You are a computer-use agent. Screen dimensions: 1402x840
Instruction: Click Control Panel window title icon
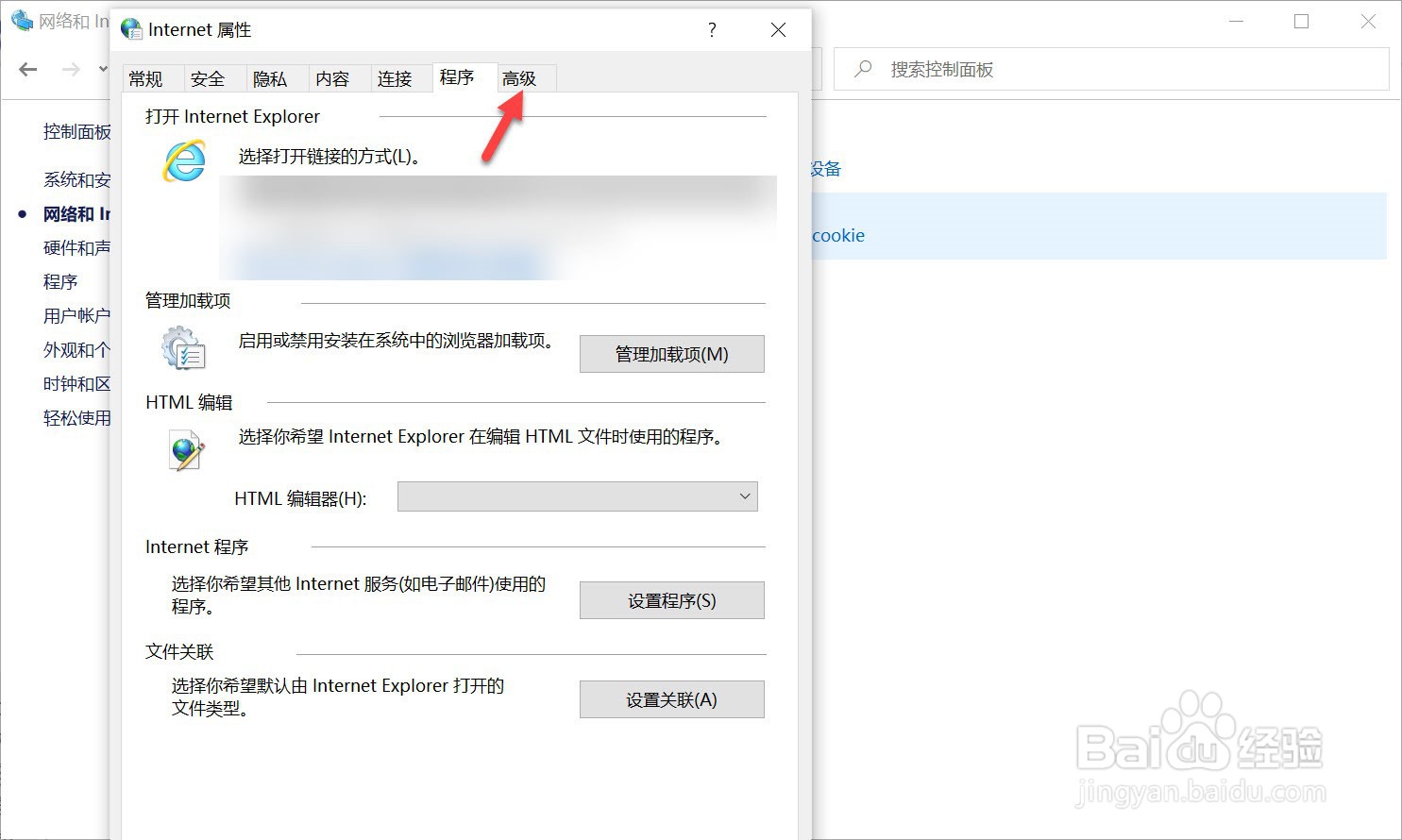click(x=22, y=20)
